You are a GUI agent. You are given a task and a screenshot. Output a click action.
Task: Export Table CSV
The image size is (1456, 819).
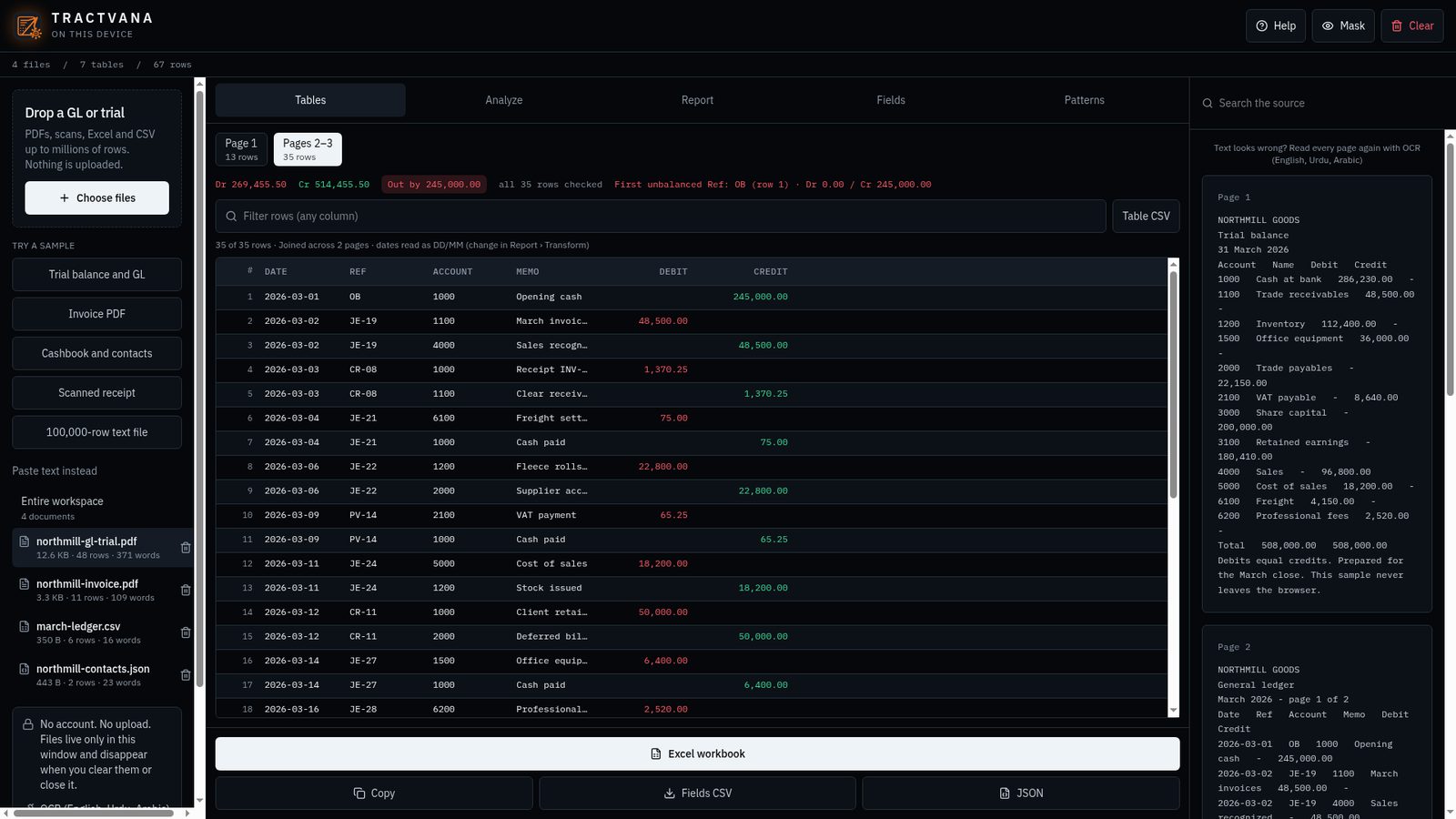click(x=1146, y=217)
